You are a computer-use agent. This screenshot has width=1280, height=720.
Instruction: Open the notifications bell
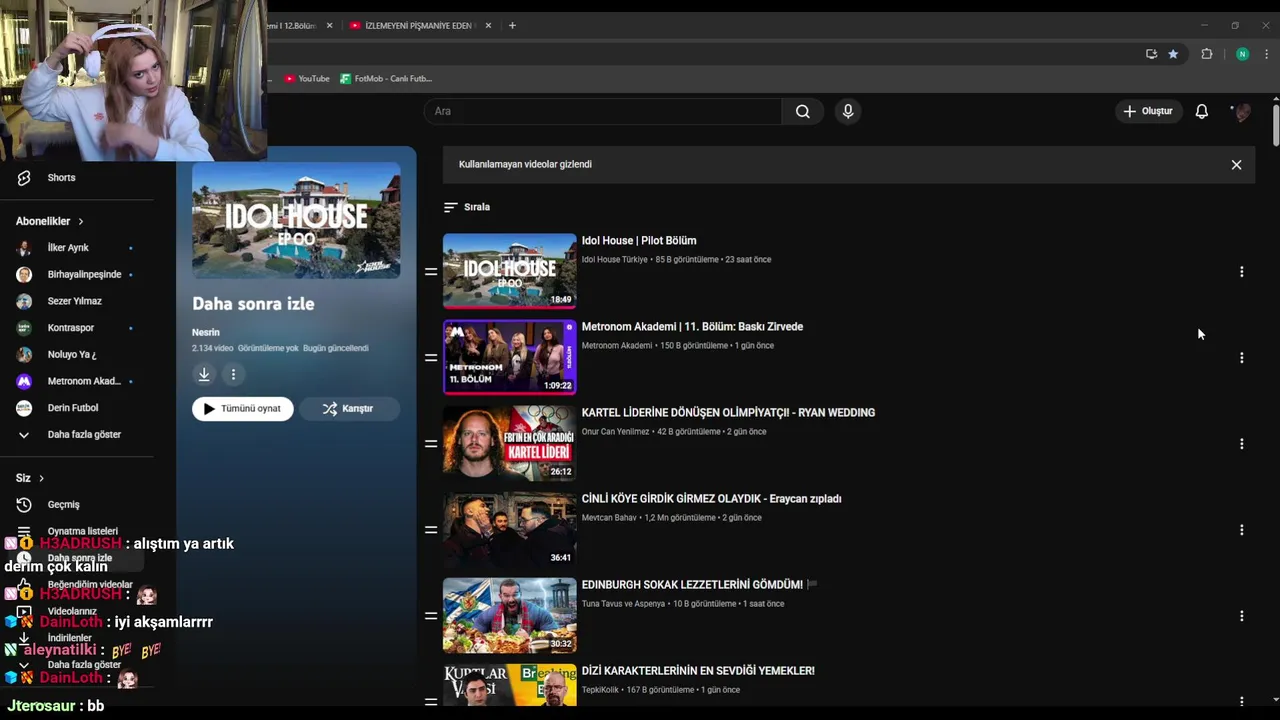(x=1202, y=111)
